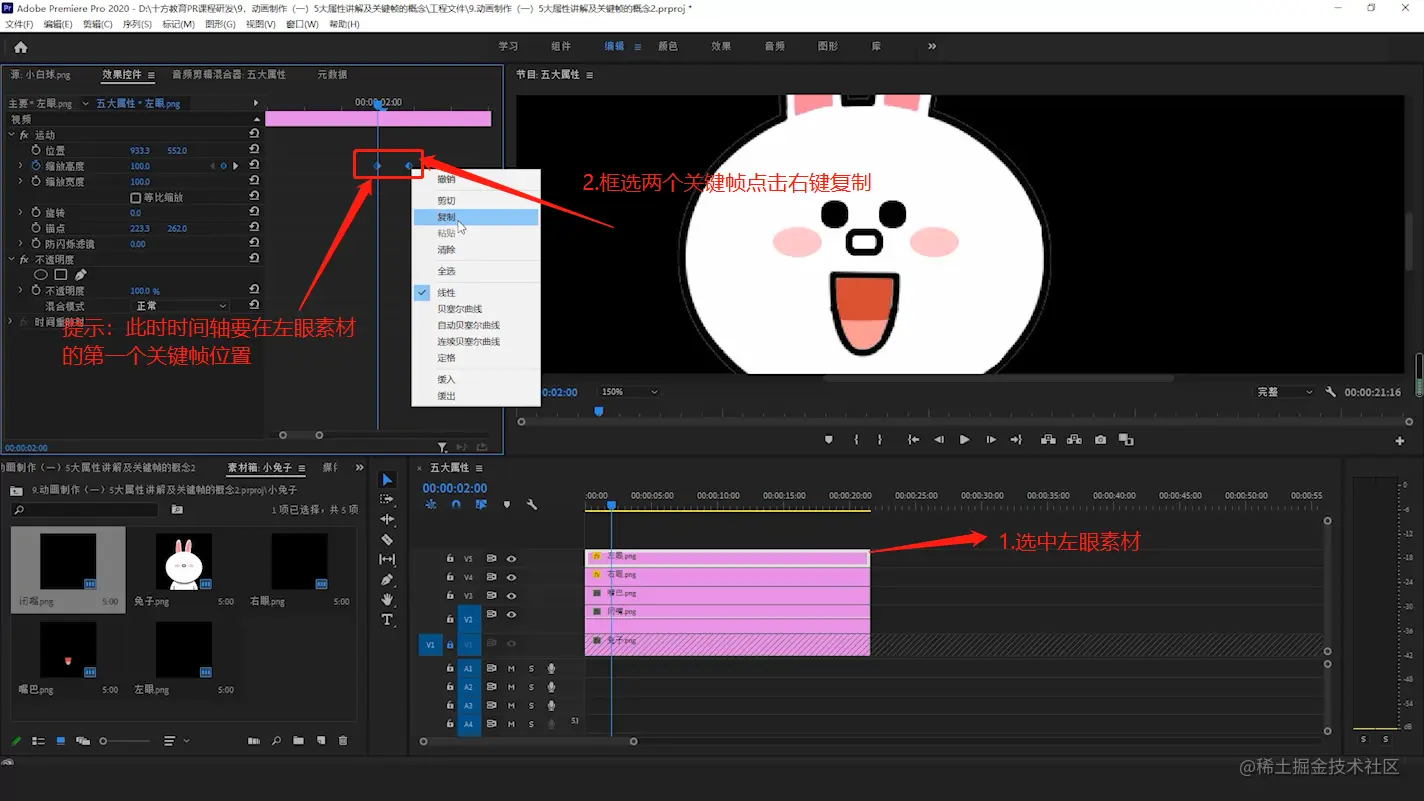1424x801 pixels.
Task: Play the Program Monitor preview
Action: [964, 440]
